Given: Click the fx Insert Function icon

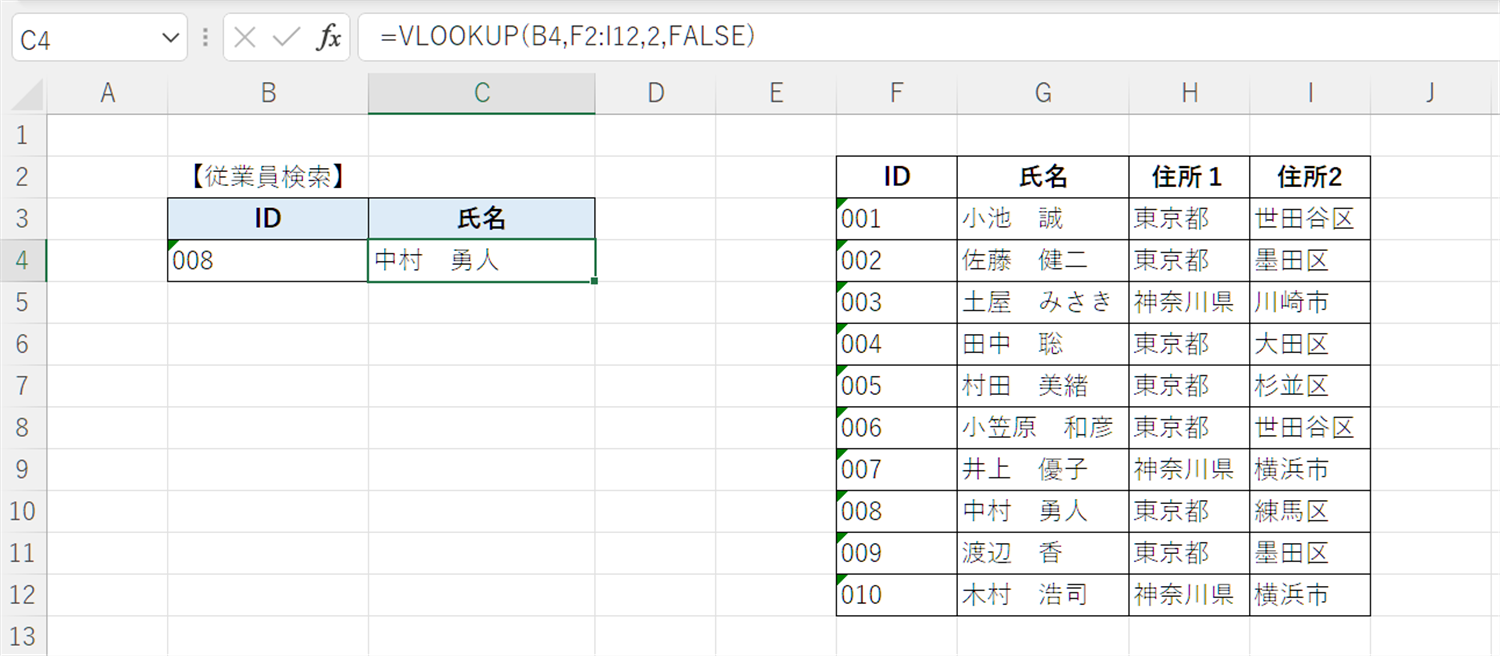Looking at the screenshot, I should [330, 37].
